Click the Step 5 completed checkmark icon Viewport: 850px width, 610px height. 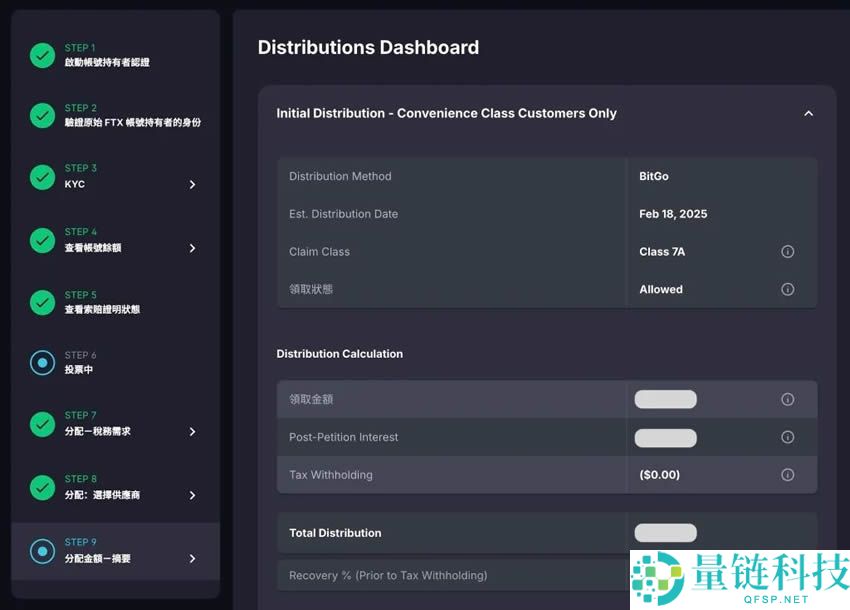[42, 302]
